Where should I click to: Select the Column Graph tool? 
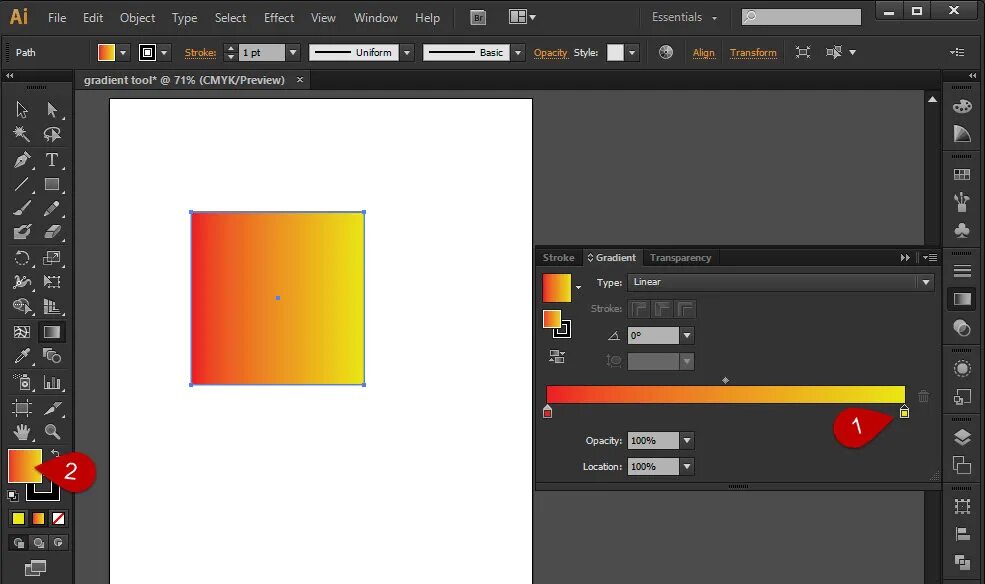pos(52,382)
